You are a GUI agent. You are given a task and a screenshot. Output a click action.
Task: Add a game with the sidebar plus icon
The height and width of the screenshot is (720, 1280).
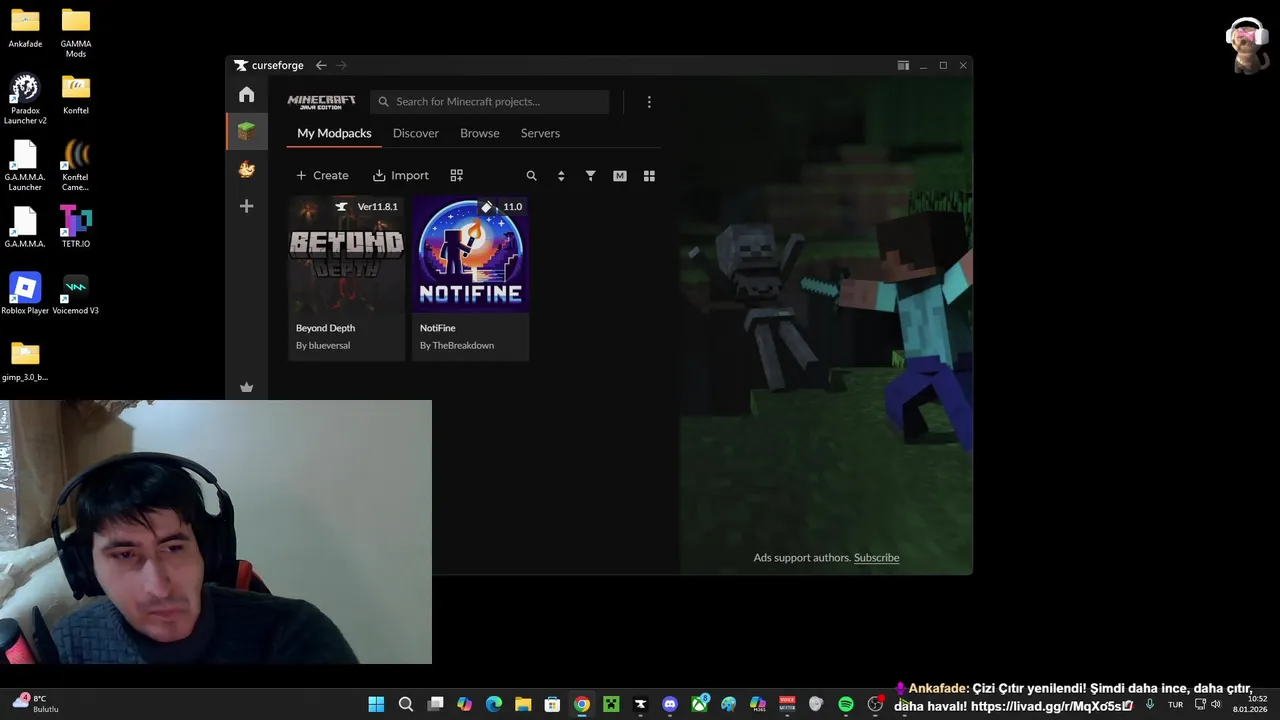[x=246, y=206]
